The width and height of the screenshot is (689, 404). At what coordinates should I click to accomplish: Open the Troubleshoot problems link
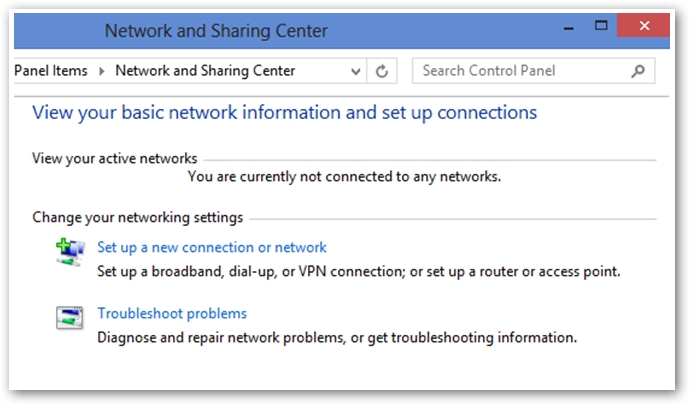[x=172, y=313]
